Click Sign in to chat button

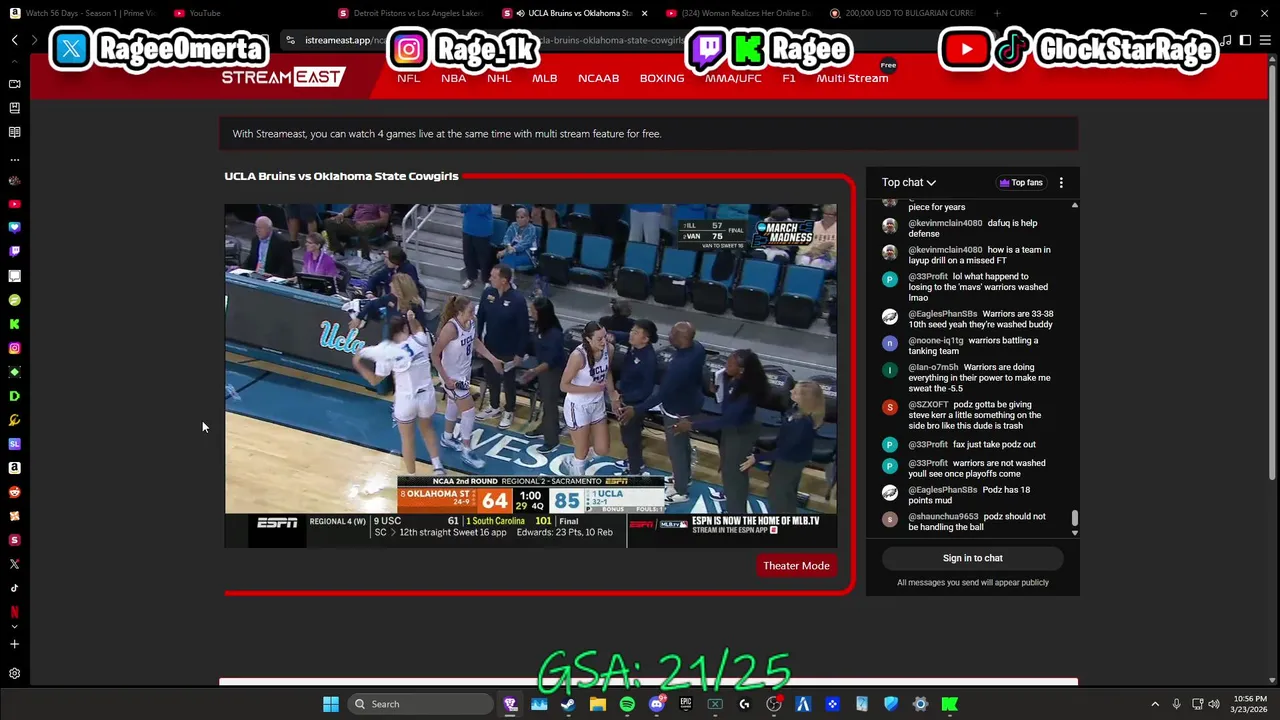pyautogui.click(x=972, y=558)
